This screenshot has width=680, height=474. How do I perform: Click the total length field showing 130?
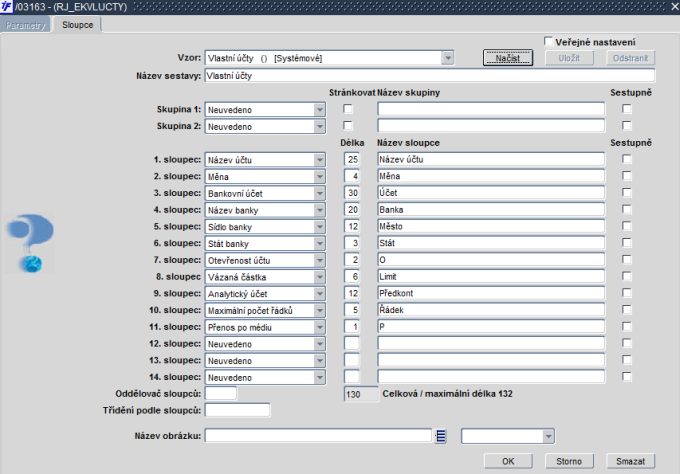pyautogui.click(x=361, y=394)
